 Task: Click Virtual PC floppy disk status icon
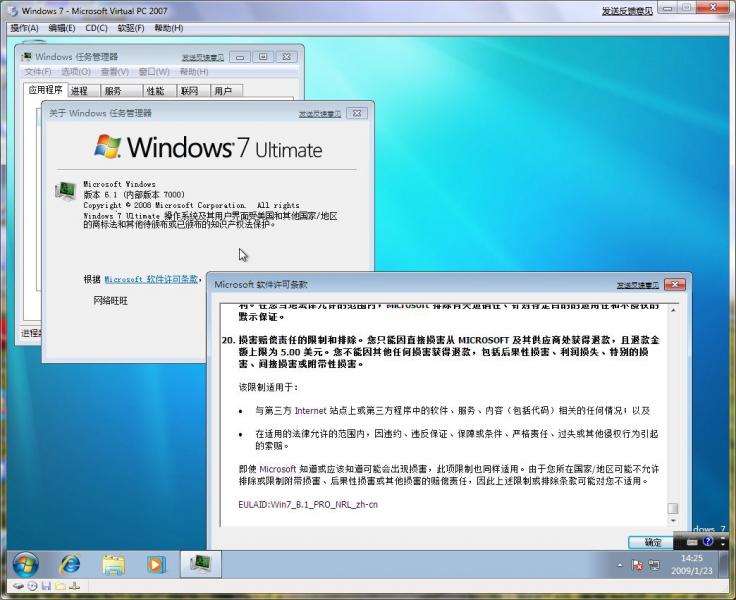pos(46,586)
